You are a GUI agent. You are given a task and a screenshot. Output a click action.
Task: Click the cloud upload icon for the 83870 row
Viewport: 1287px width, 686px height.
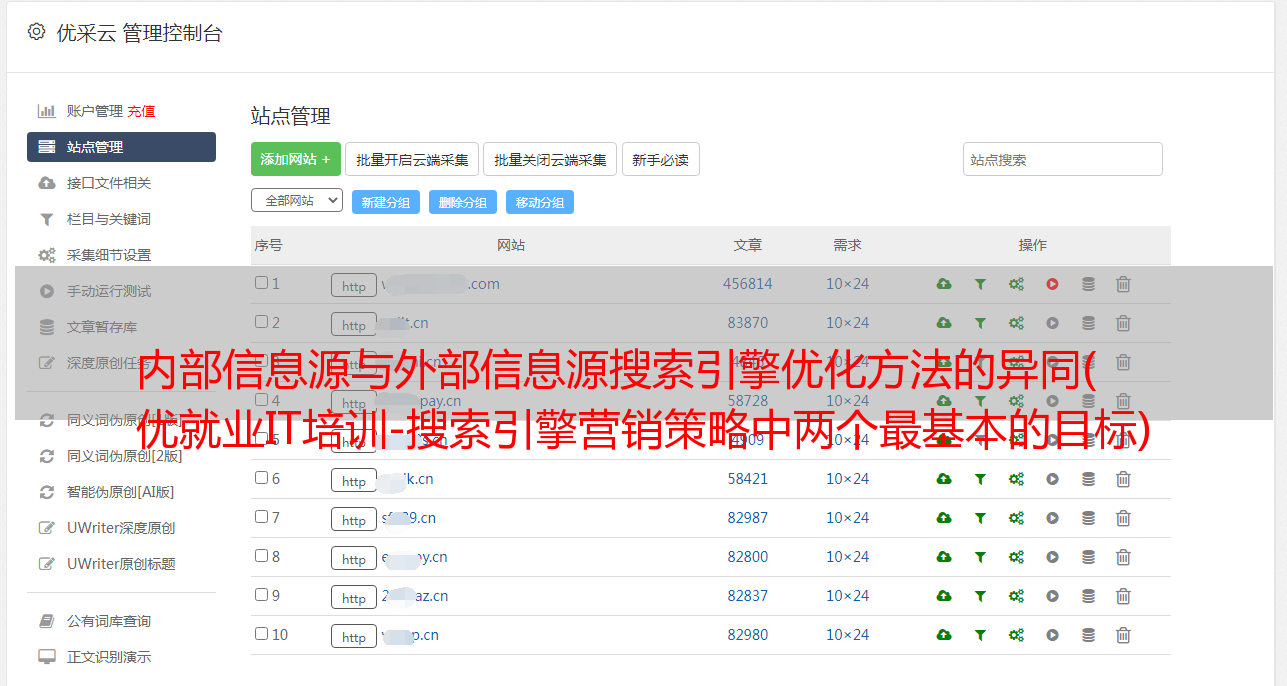click(944, 323)
